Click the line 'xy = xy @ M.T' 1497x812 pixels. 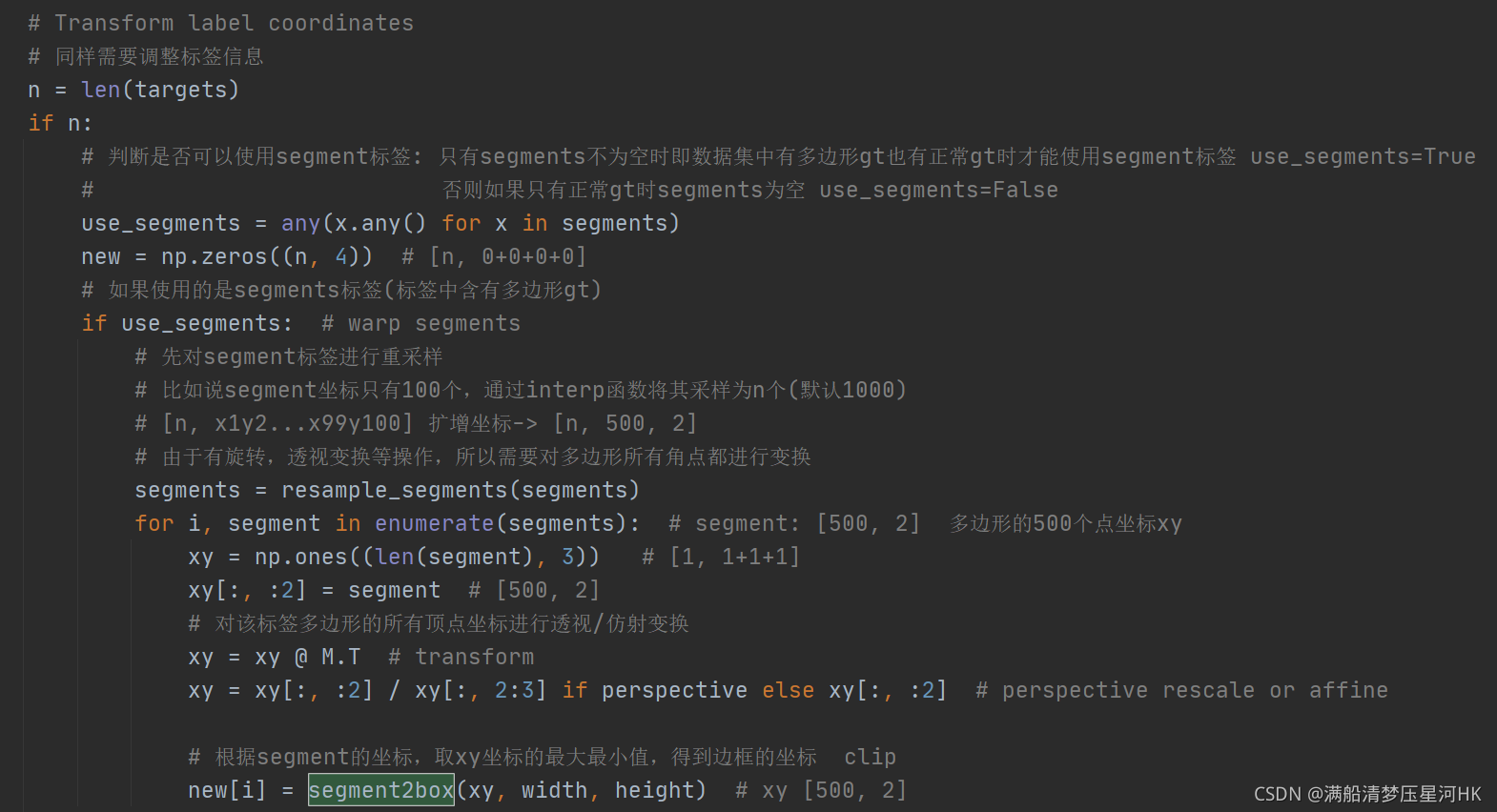(x=275, y=657)
